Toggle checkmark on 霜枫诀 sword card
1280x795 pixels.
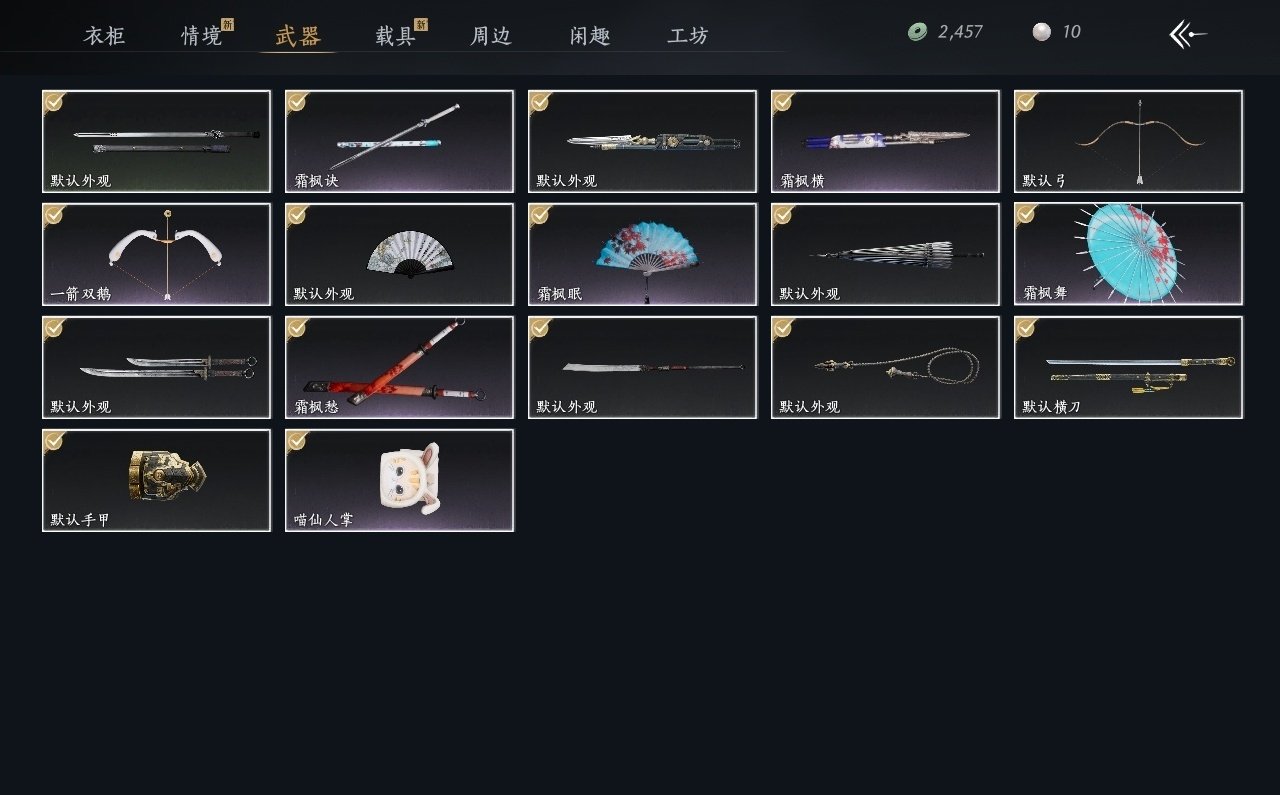pyautogui.click(x=297, y=101)
